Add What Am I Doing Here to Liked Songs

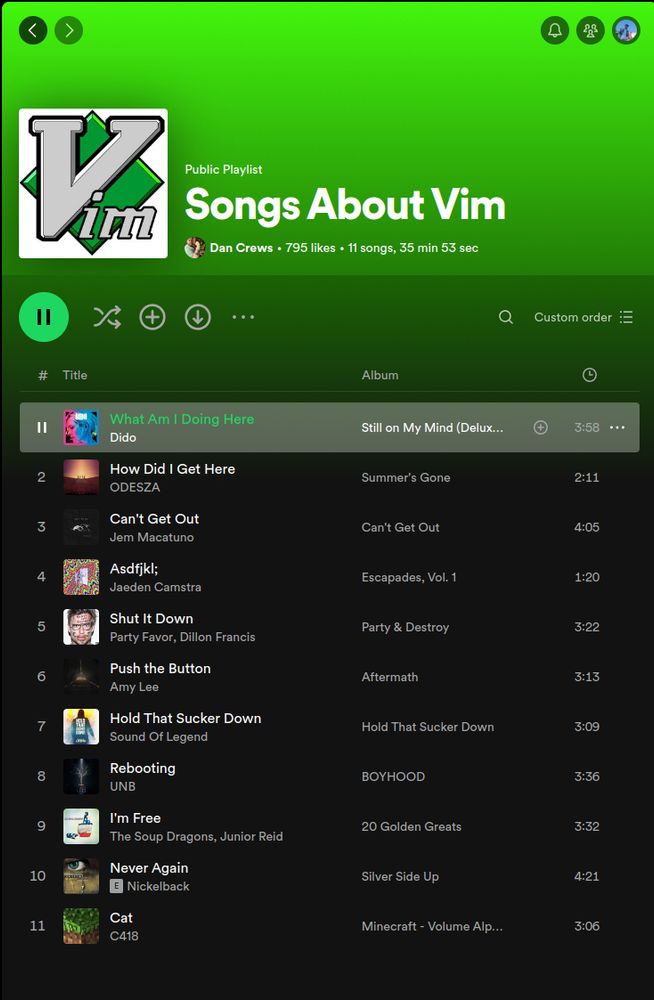tap(540, 427)
